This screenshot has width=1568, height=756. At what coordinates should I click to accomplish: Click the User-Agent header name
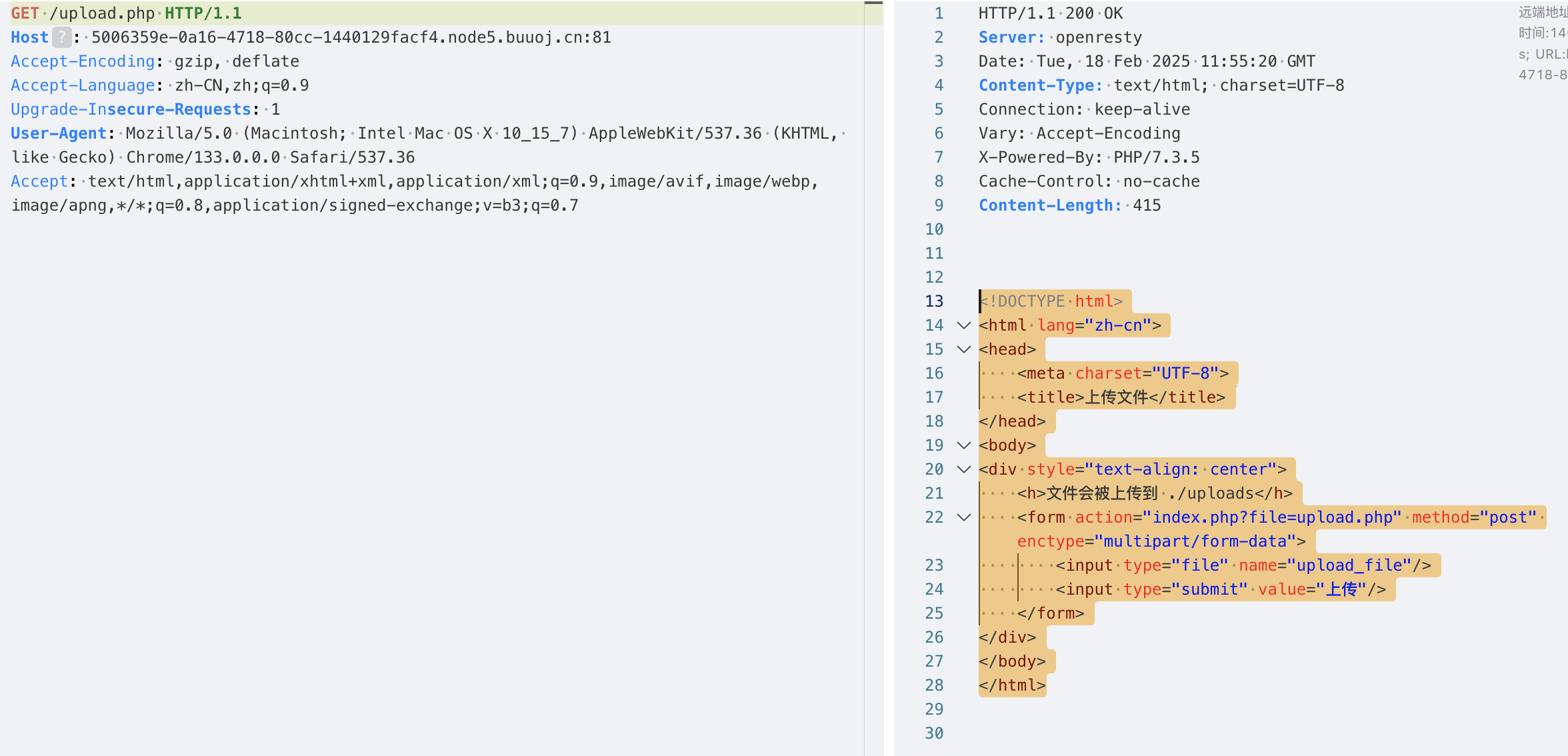coord(59,133)
